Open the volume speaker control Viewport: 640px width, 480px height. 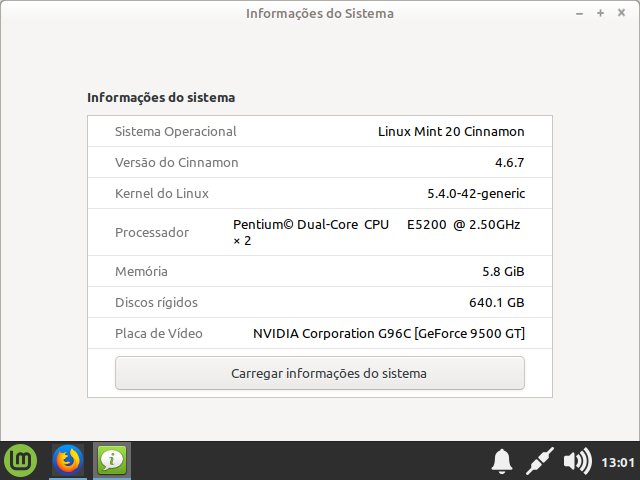click(x=577, y=461)
